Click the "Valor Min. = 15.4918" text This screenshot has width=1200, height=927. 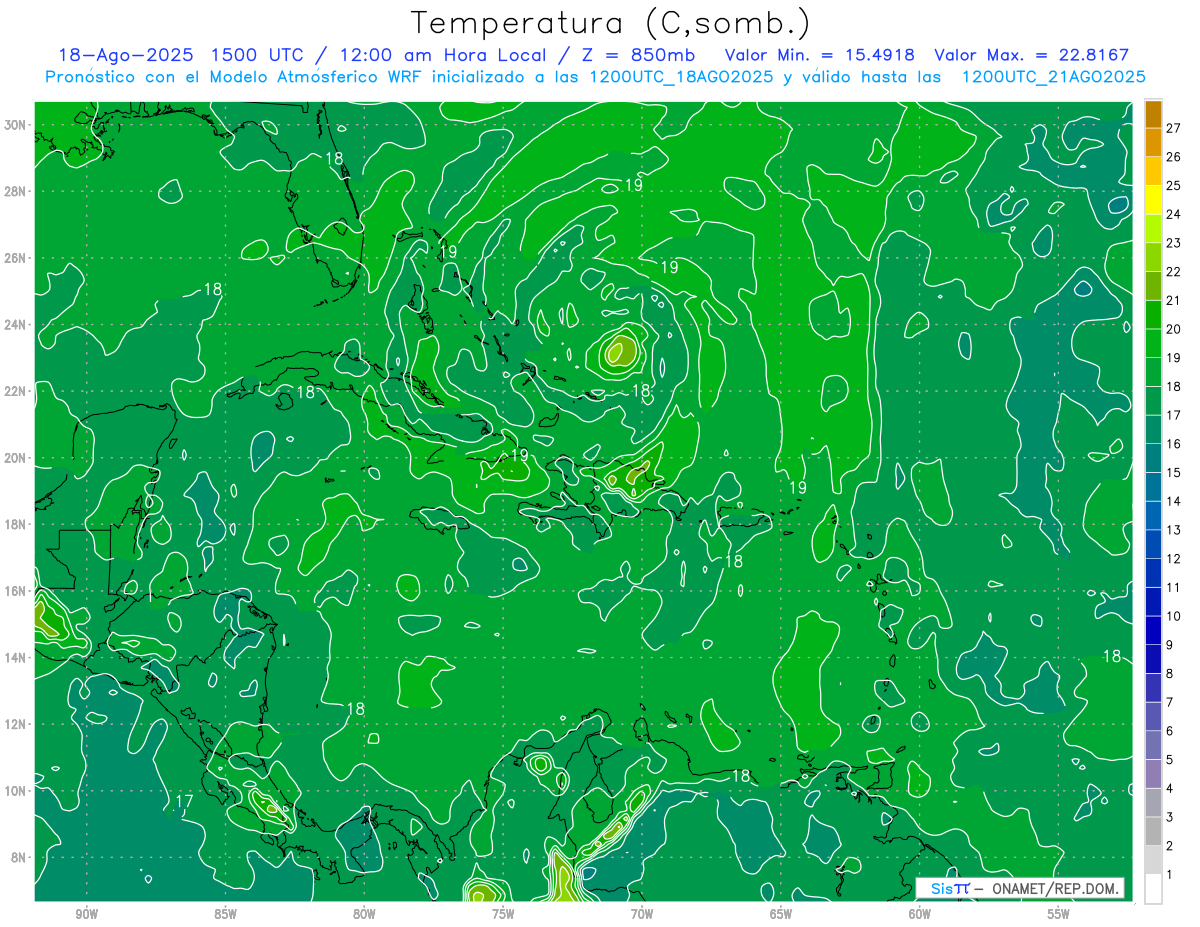tap(820, 55)
